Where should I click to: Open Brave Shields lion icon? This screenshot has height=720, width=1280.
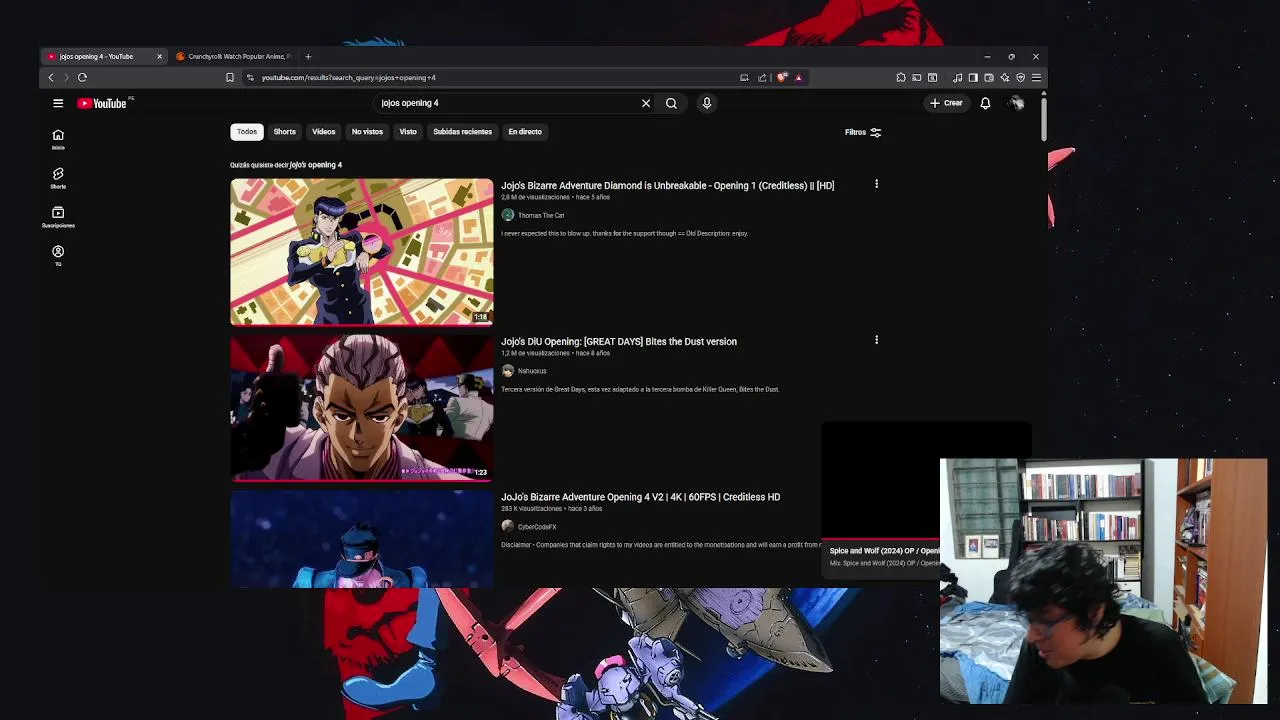point(782,77)
